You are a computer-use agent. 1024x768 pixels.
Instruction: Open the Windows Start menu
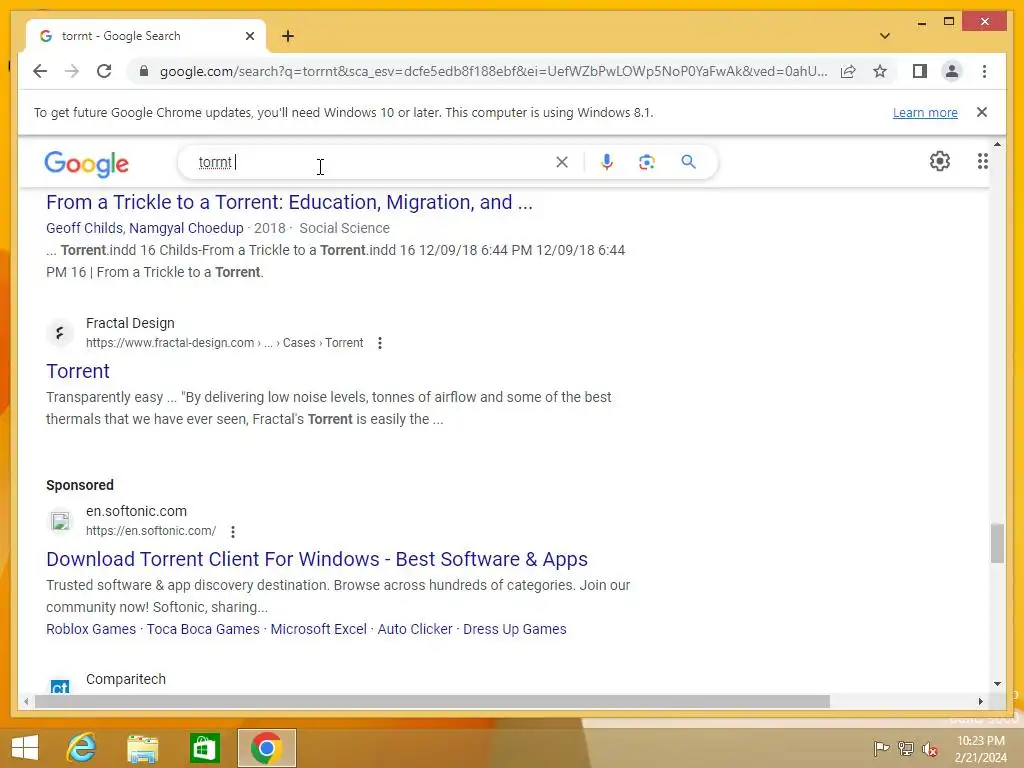[25, 748]
